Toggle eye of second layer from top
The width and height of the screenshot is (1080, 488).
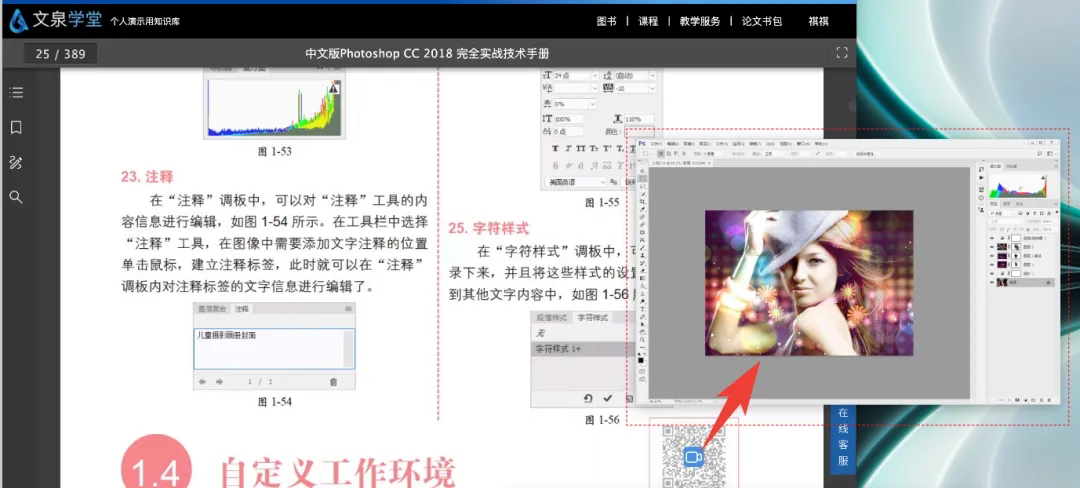click(992, 246)
